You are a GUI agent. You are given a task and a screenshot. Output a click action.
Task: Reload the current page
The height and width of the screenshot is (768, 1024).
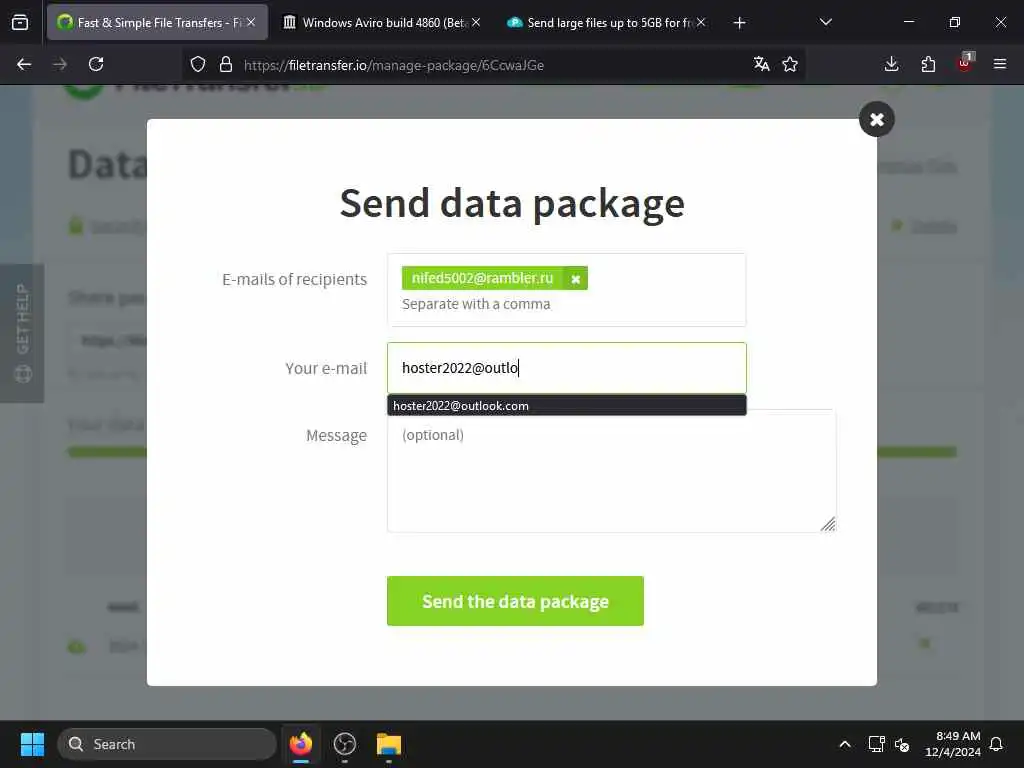click(96, 64)
